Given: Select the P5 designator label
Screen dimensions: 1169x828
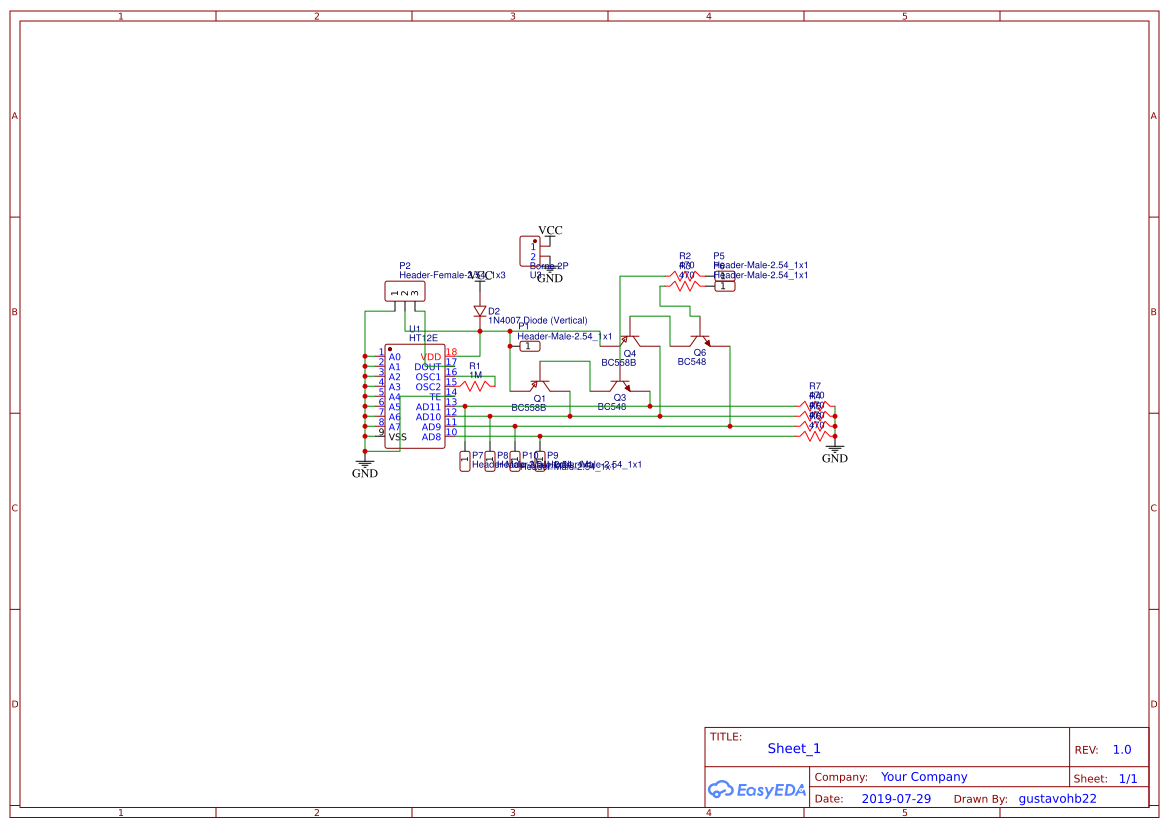Looking at the screenshot, I should point(719,256).
